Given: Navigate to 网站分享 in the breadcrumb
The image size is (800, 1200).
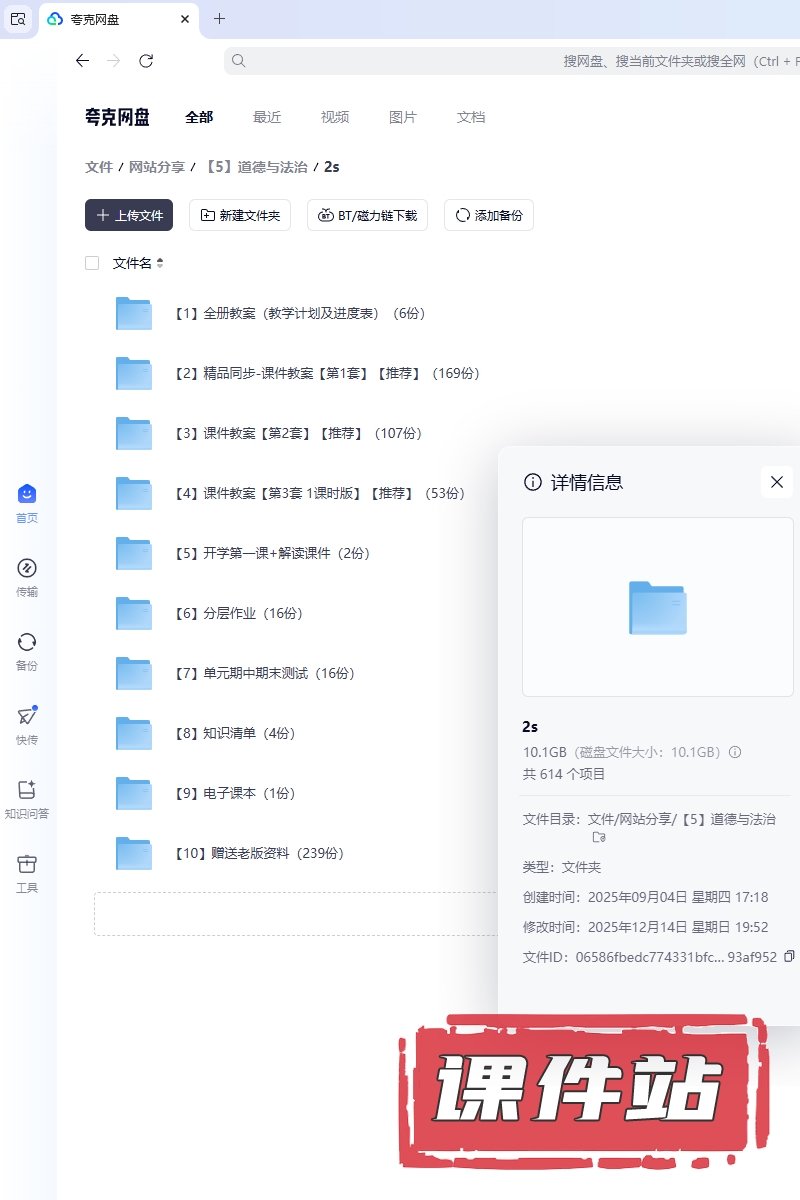Looking at the screenshot, I should [x=157, y=167].
